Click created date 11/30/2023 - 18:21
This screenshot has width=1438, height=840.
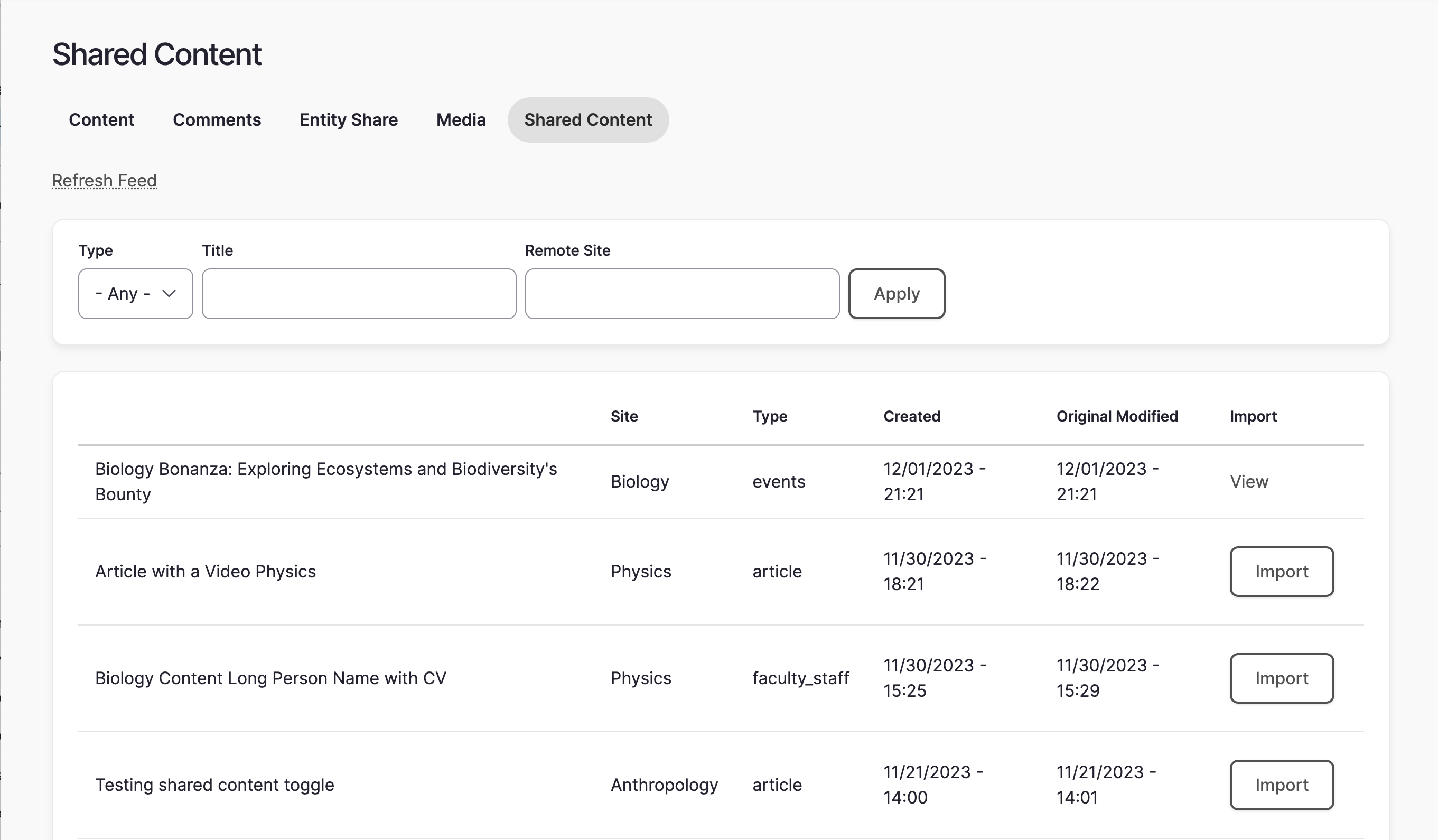coord(935,572)
